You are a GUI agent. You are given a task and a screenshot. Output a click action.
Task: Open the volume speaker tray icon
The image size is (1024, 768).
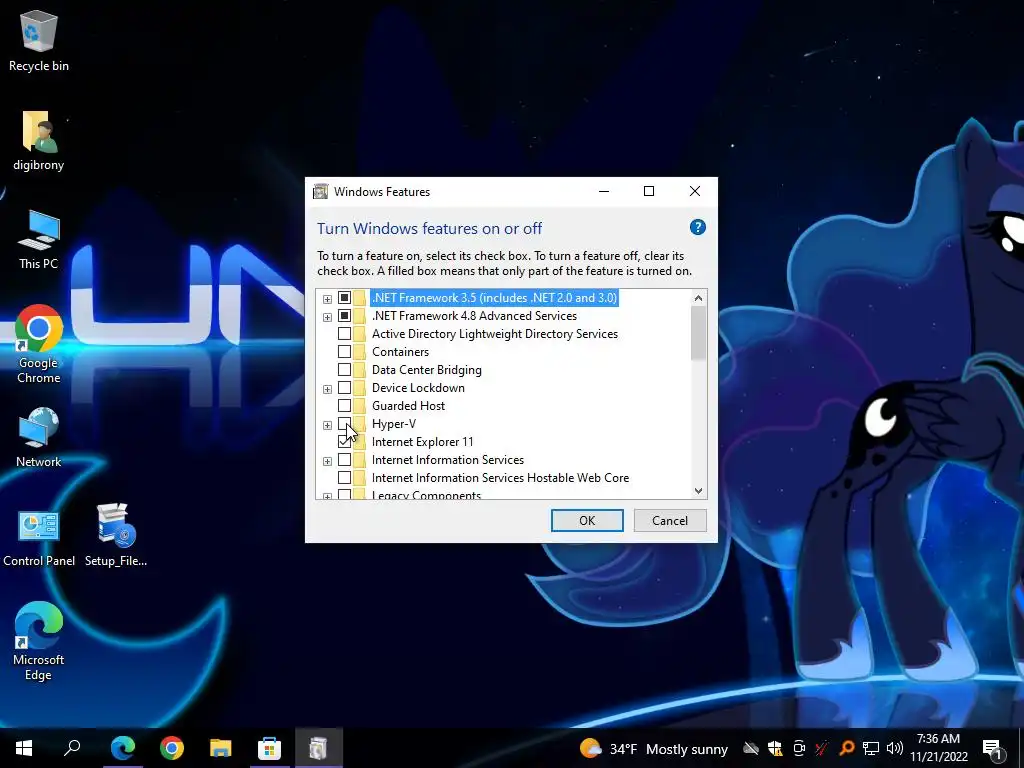pos(894,748)
